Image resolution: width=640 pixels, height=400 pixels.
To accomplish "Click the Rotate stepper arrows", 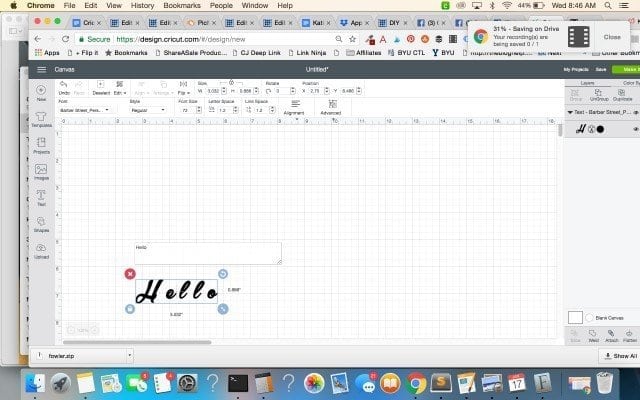I will 293,91.
